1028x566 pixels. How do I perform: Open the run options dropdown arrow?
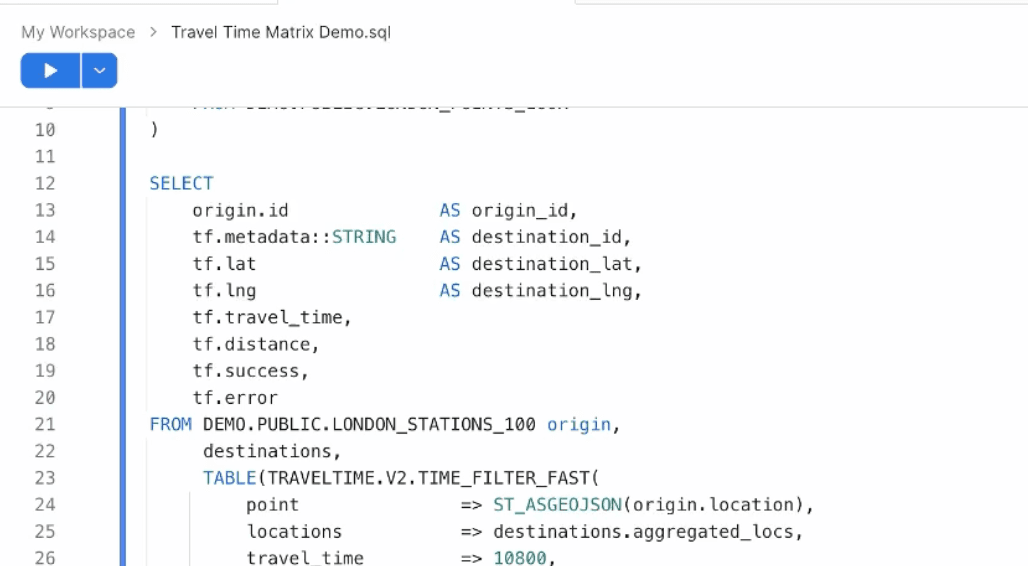click(100, 71)
